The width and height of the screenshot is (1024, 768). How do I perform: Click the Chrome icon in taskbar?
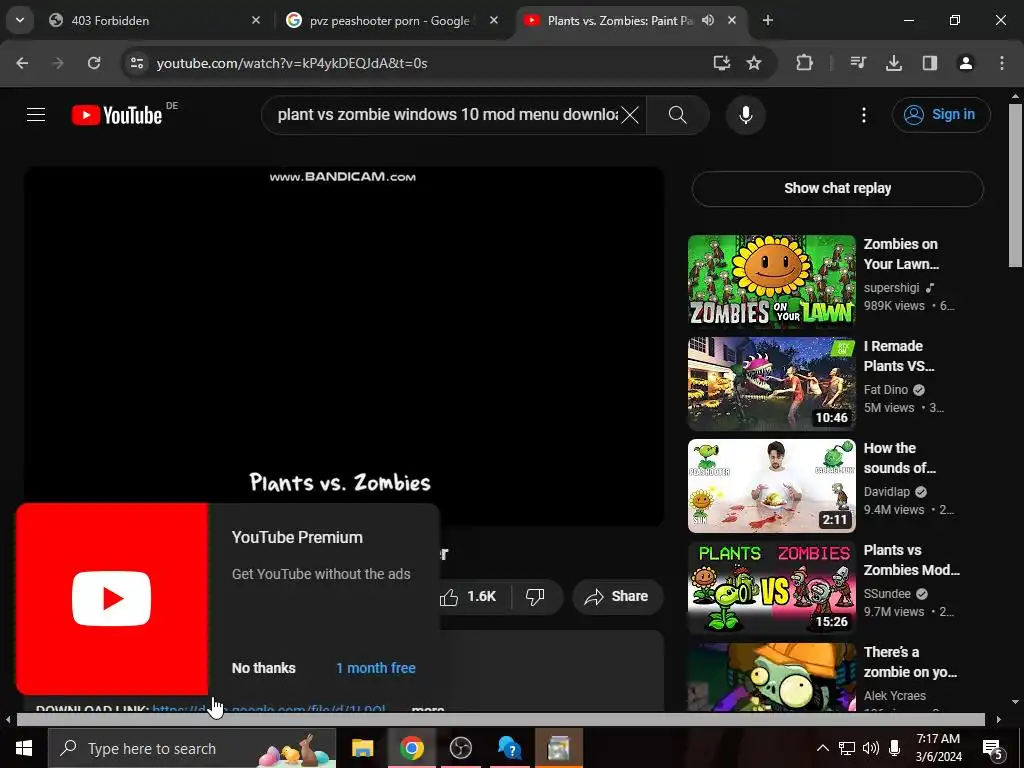pos(411,748)
